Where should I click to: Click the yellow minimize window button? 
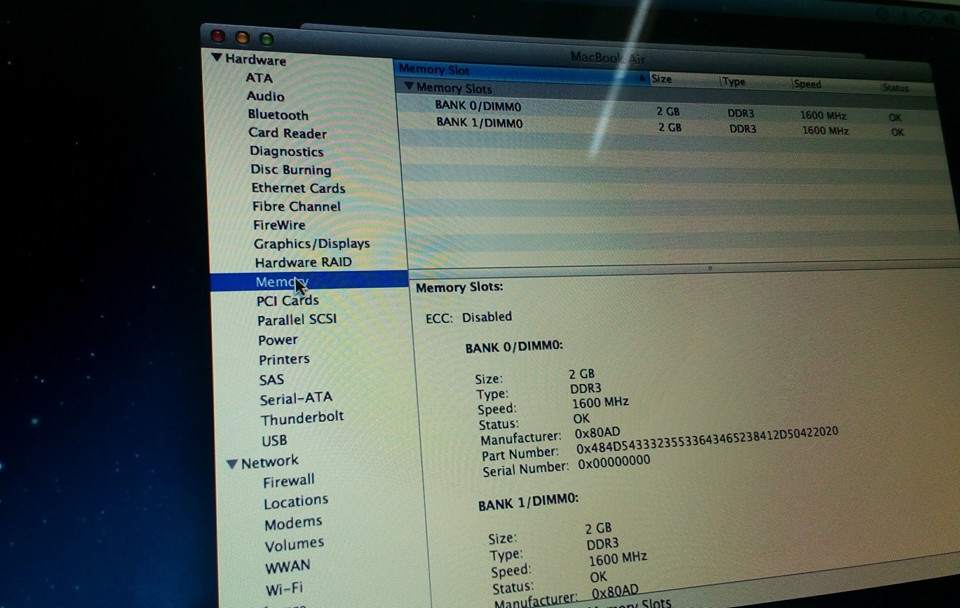coord(241,38)
